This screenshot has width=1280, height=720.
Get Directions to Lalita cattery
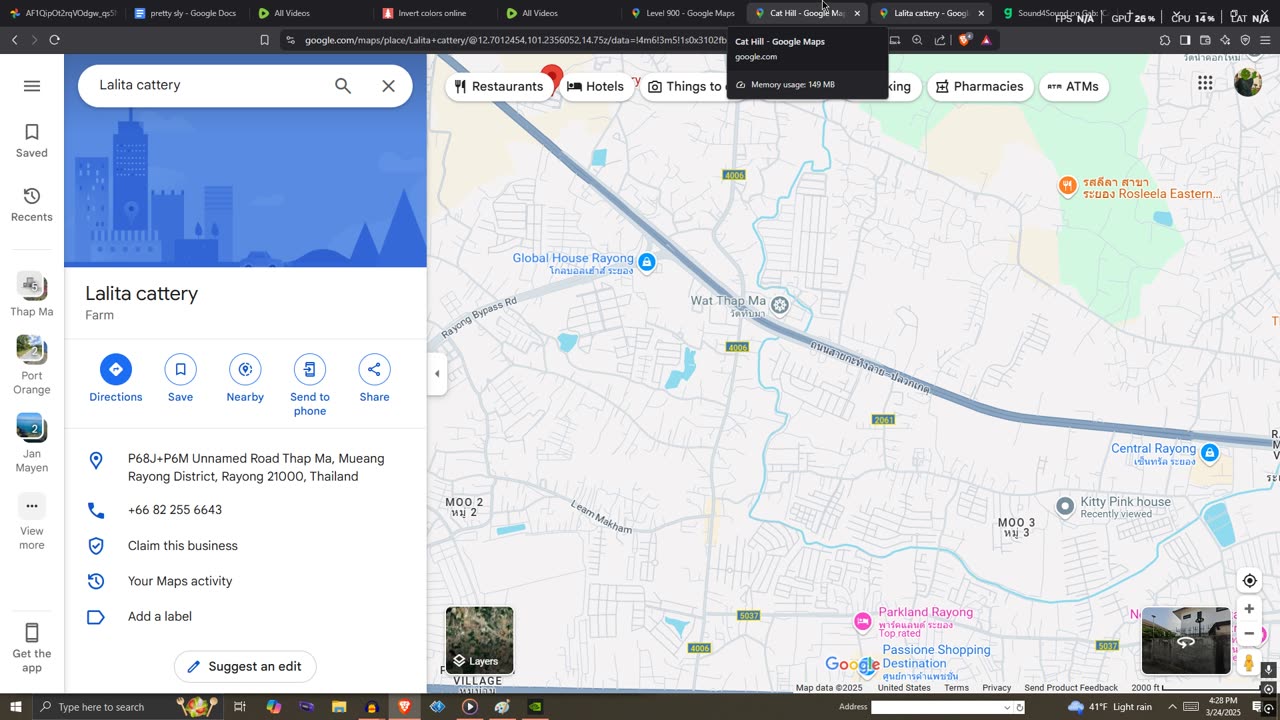tap(116, 378)
